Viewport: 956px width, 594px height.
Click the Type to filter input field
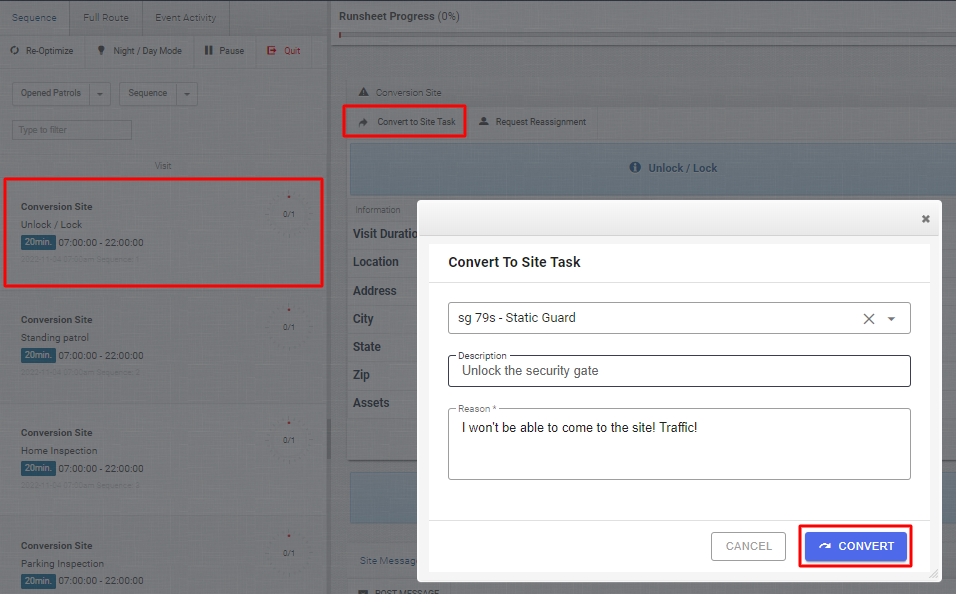(71, 130)
